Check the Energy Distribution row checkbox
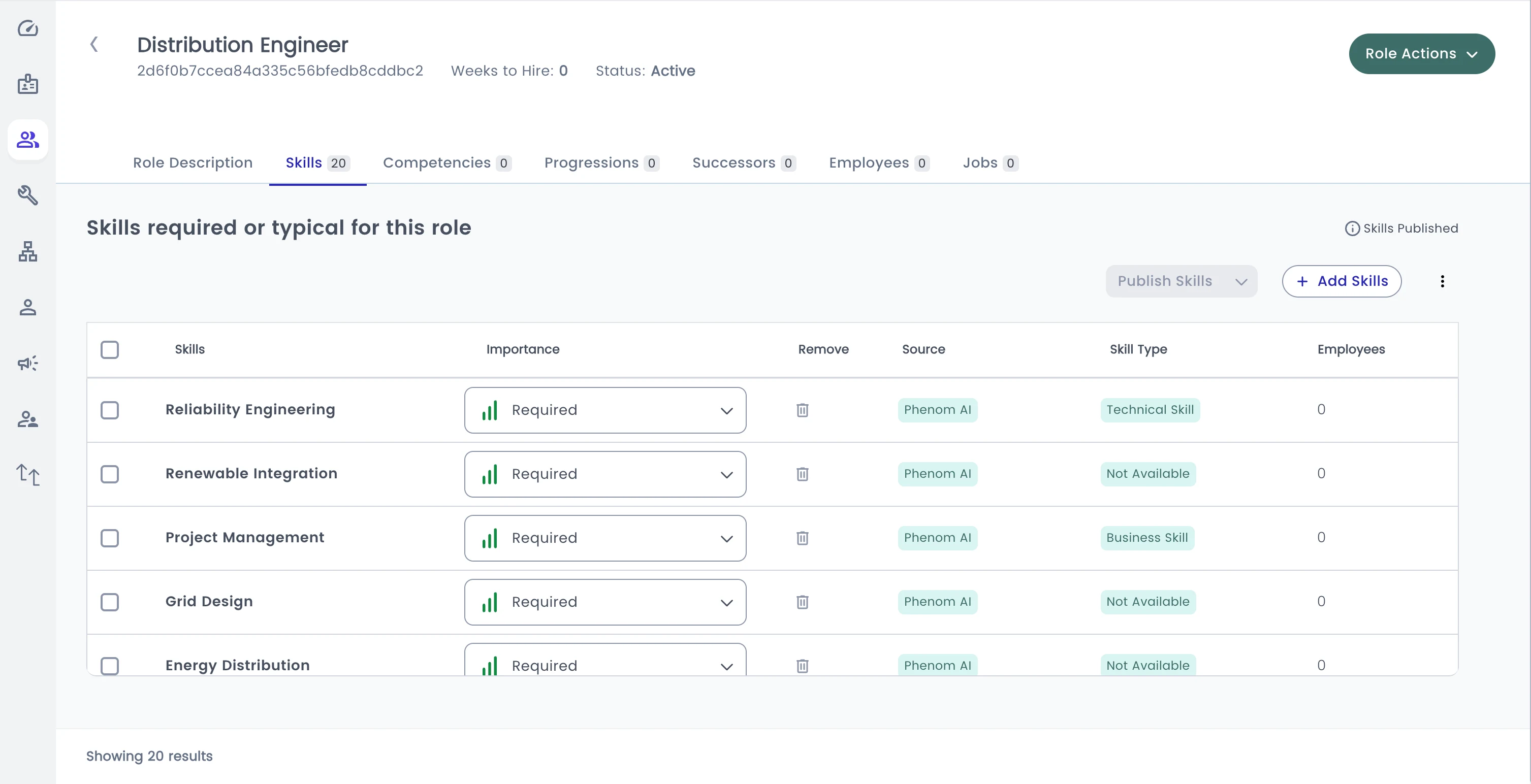 point(110,666)
